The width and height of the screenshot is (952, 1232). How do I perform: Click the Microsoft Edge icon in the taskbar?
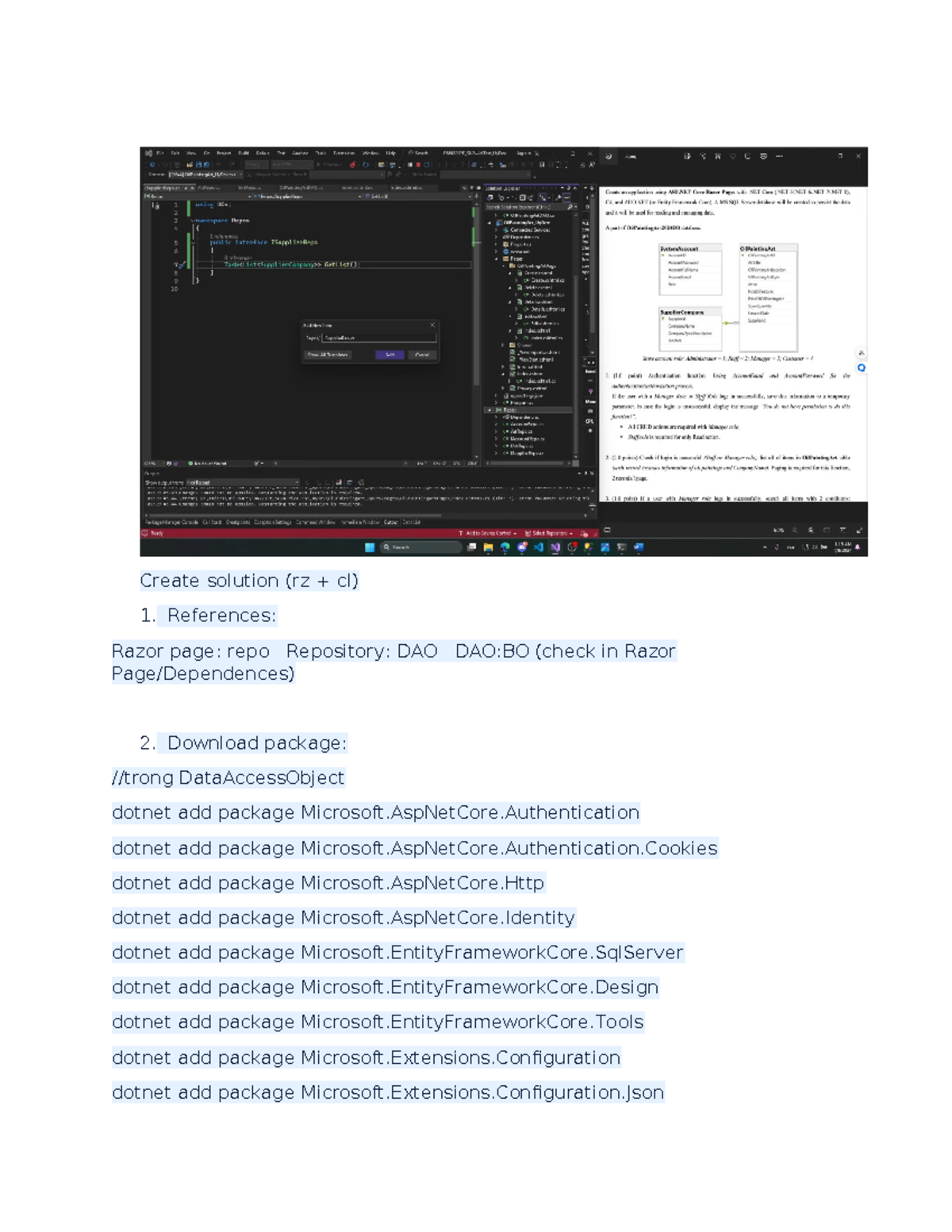[x=505, y=547]
